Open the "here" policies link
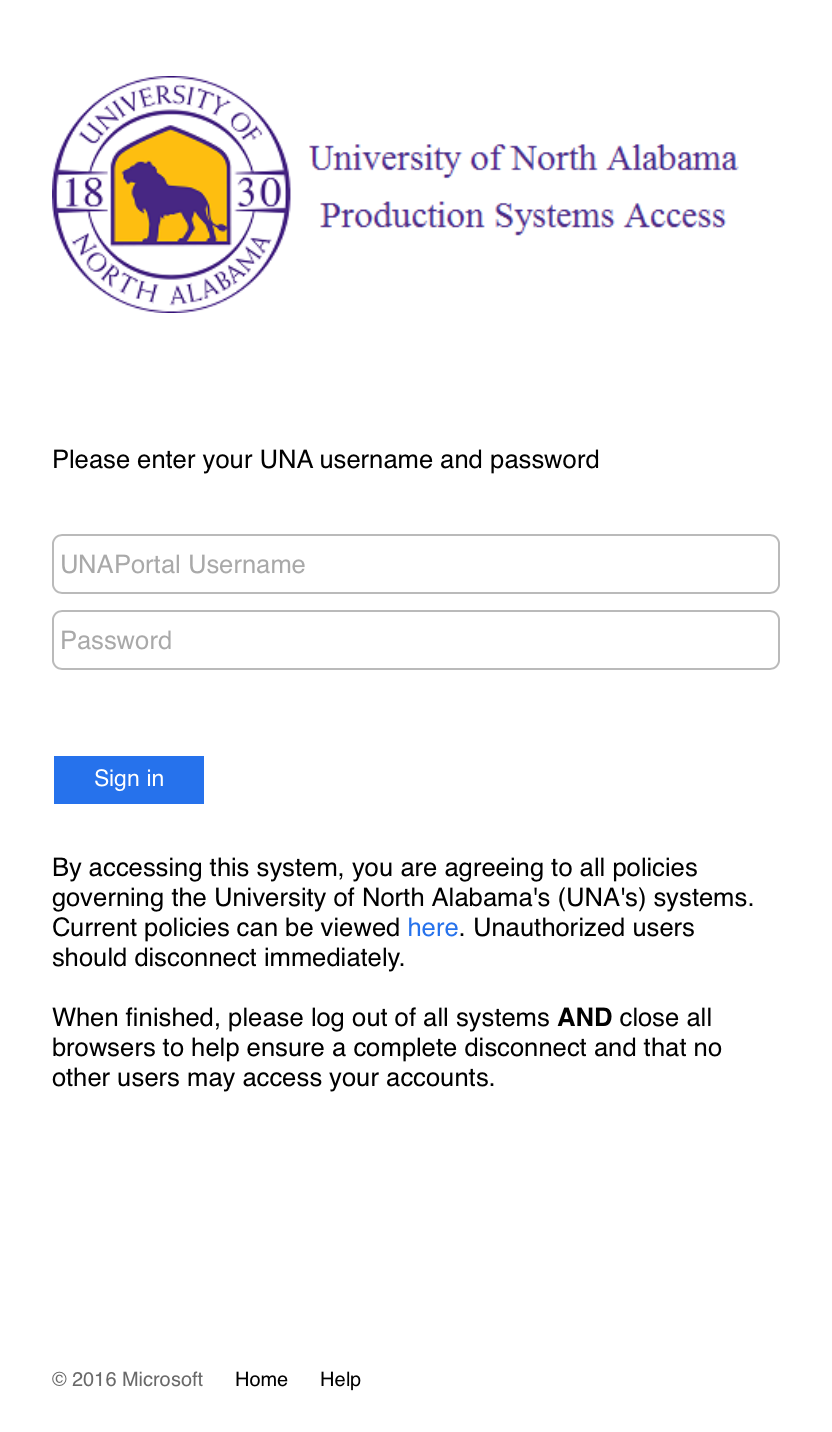 (432, 928)
